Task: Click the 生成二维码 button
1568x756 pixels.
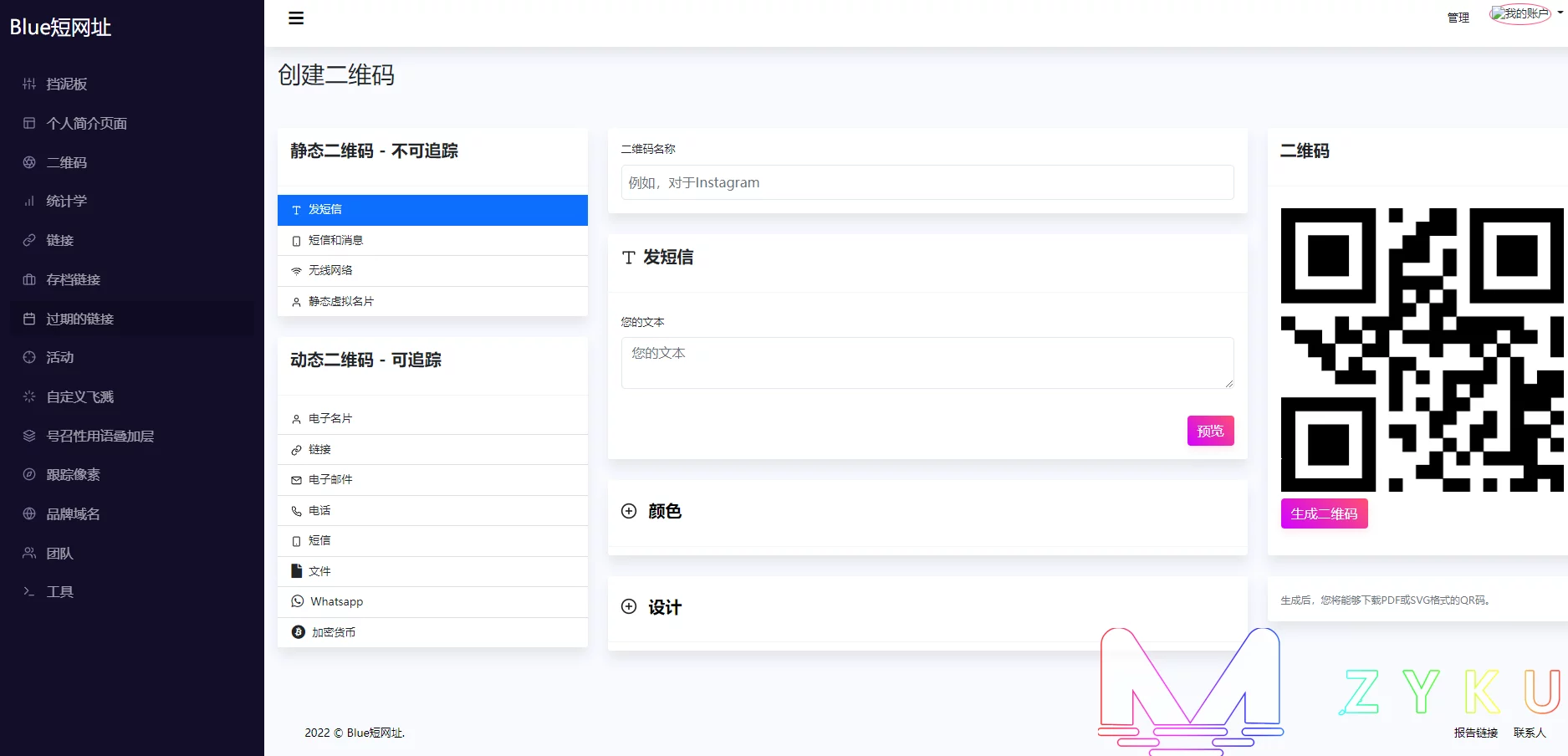Action: click(x=1324, y=513)
